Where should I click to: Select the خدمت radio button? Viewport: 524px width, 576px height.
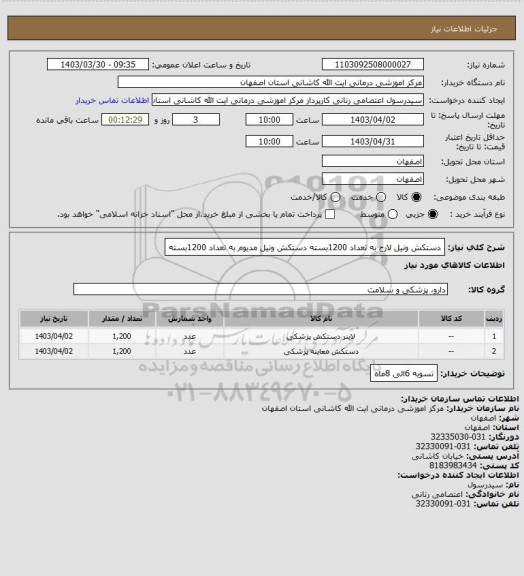[381, 197]
